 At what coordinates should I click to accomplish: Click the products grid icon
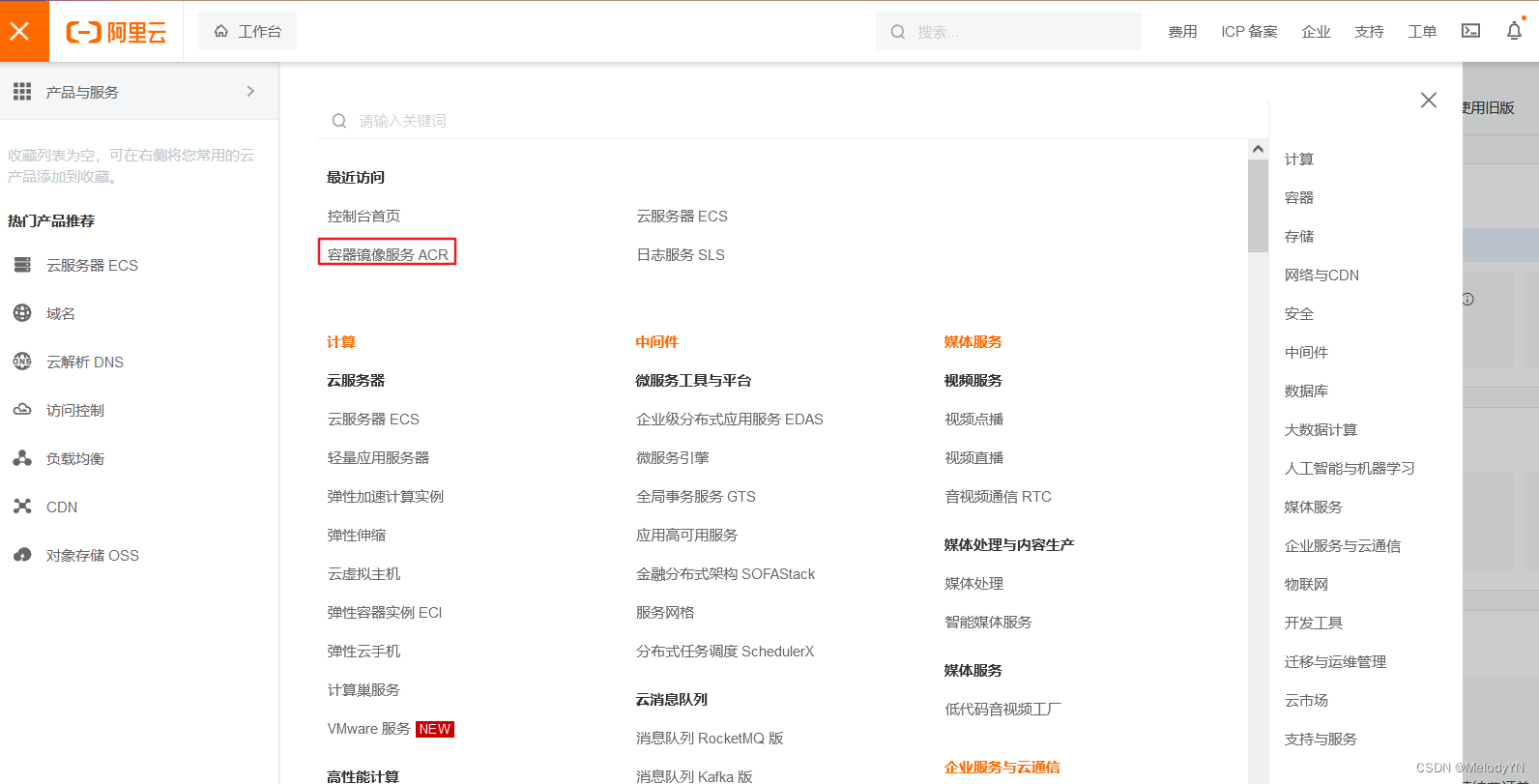tap(22, 91)
